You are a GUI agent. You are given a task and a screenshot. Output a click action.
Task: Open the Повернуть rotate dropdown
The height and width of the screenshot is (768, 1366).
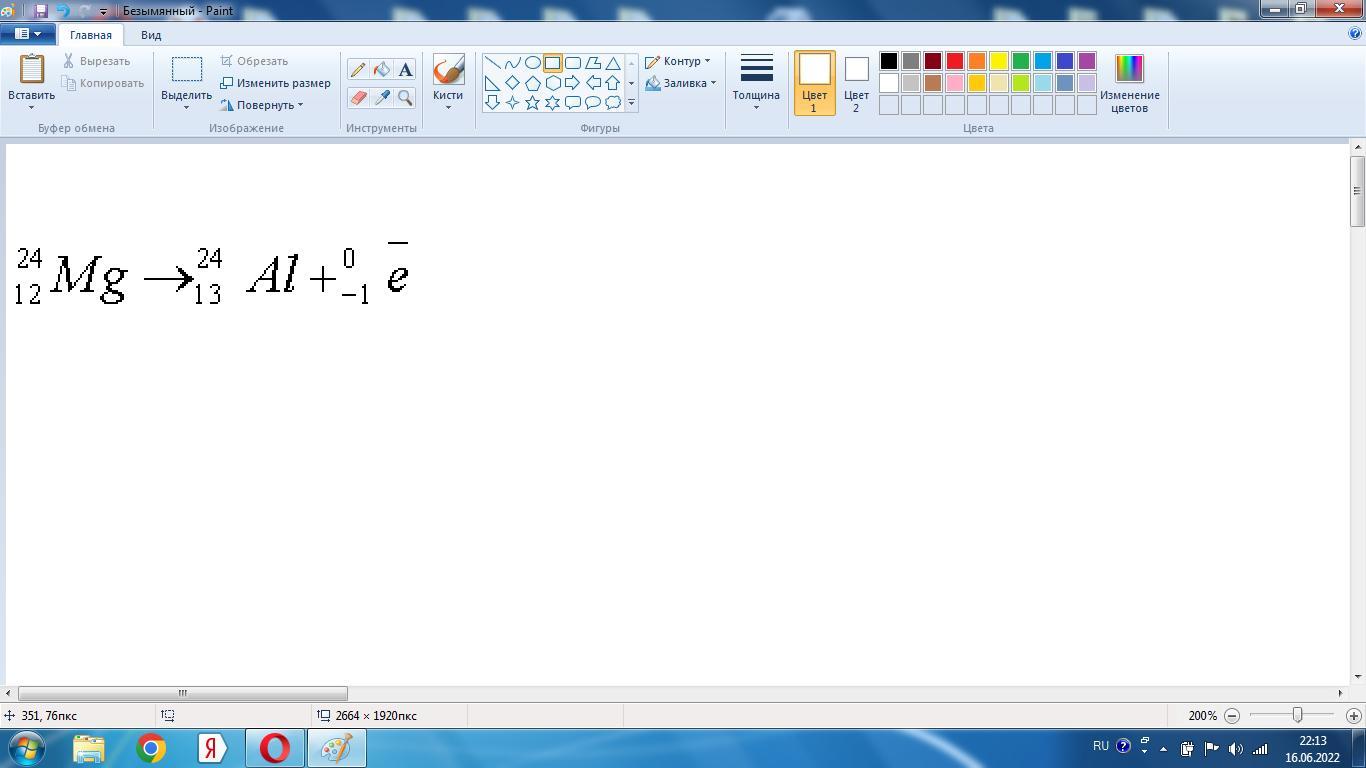(x=262, y=105)
